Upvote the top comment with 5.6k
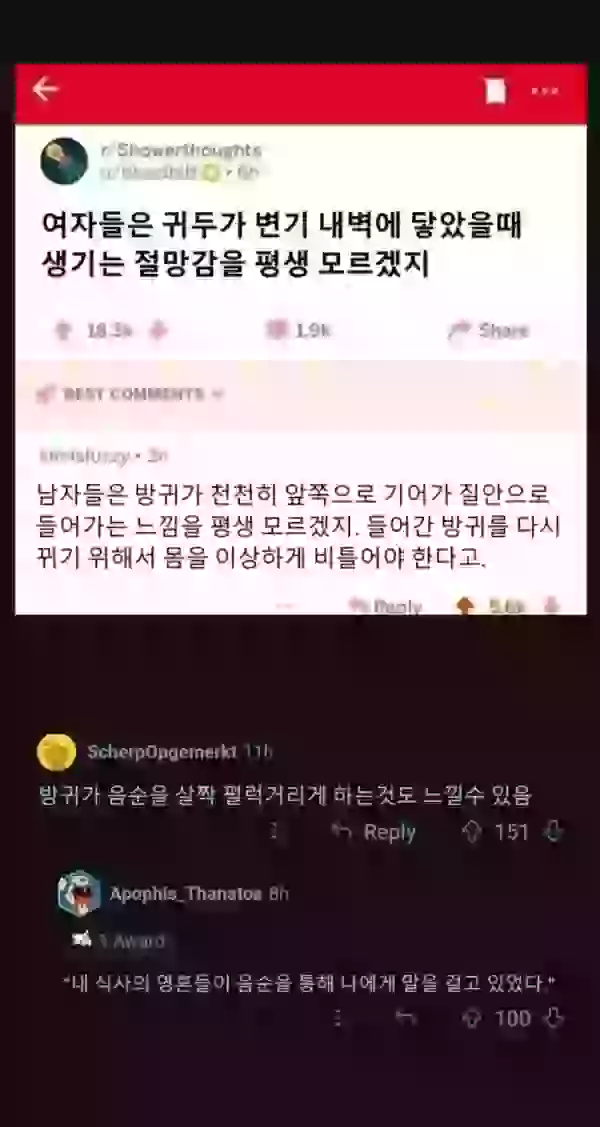This screenshot has height=1127, width=600. pyautogui.click(x=465, y=607)
